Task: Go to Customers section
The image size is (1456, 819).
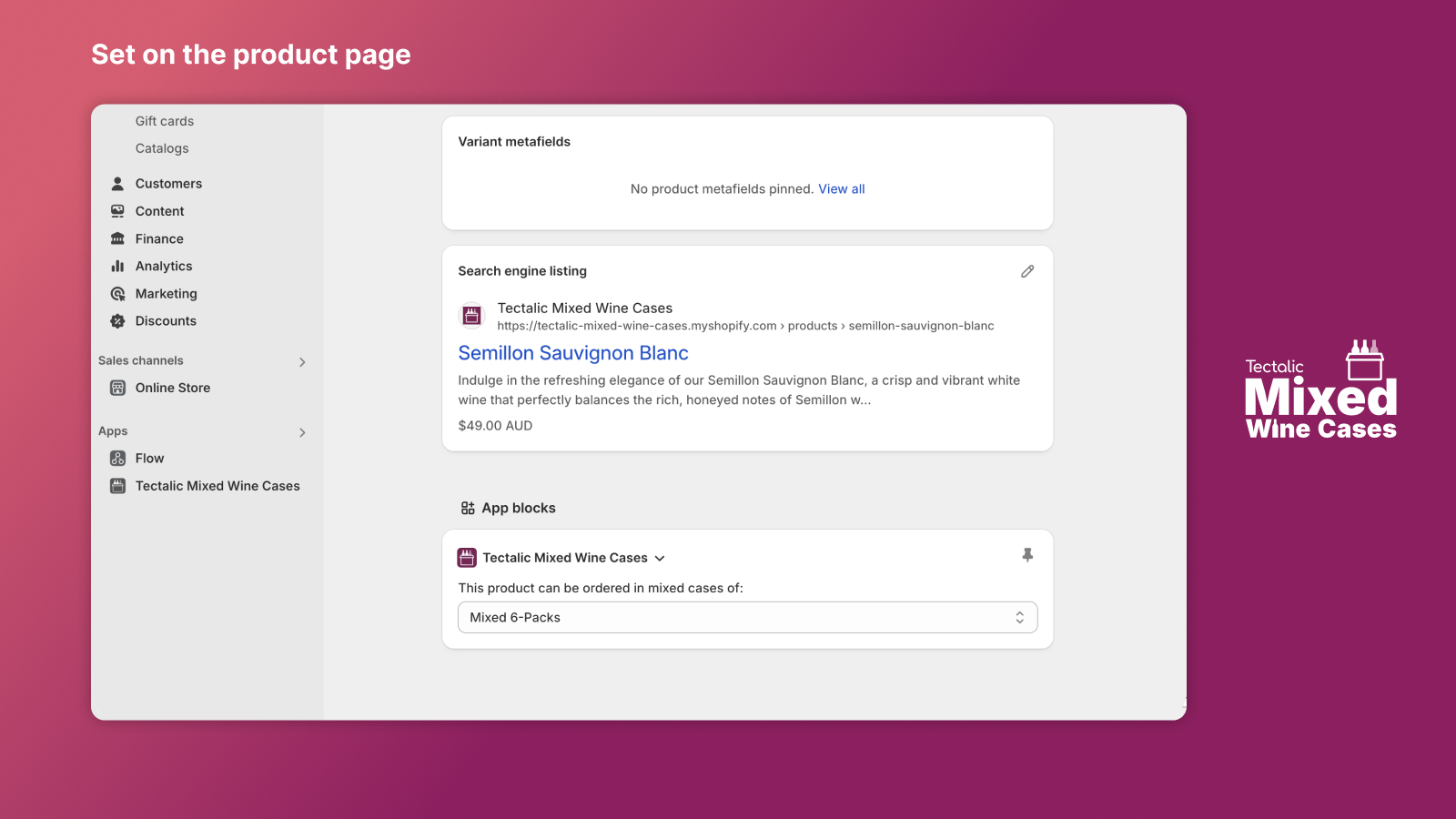Action: coord(169,184)
